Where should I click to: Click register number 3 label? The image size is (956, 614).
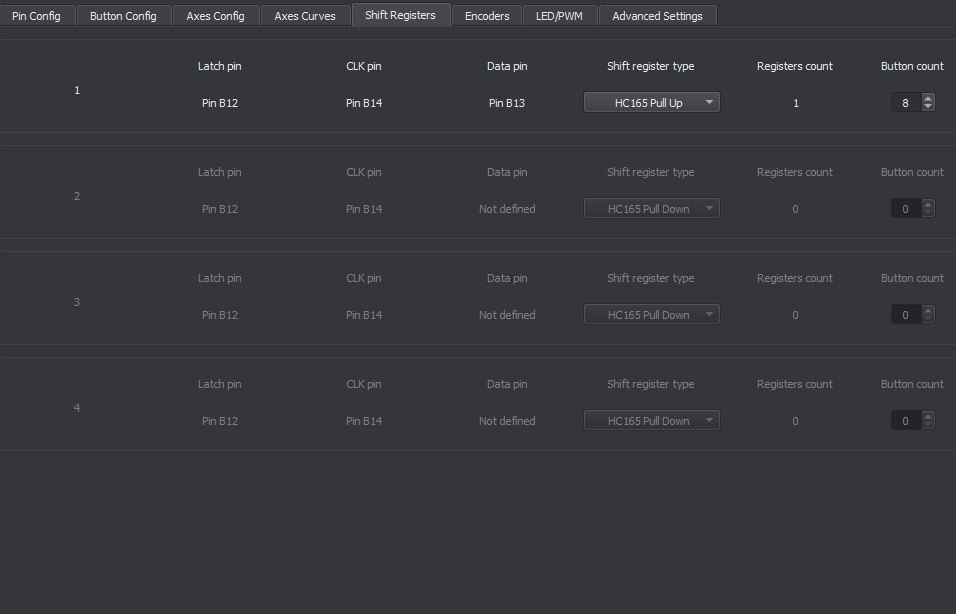77,302
